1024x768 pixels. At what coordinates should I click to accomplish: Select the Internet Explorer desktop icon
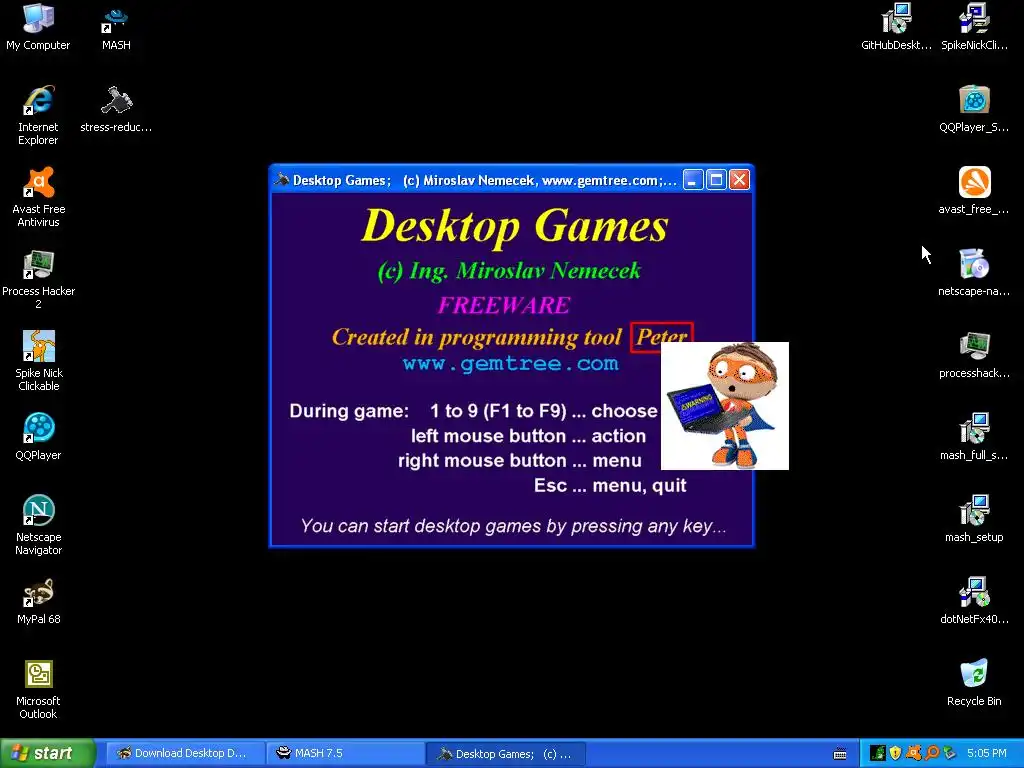pos(39,115)
